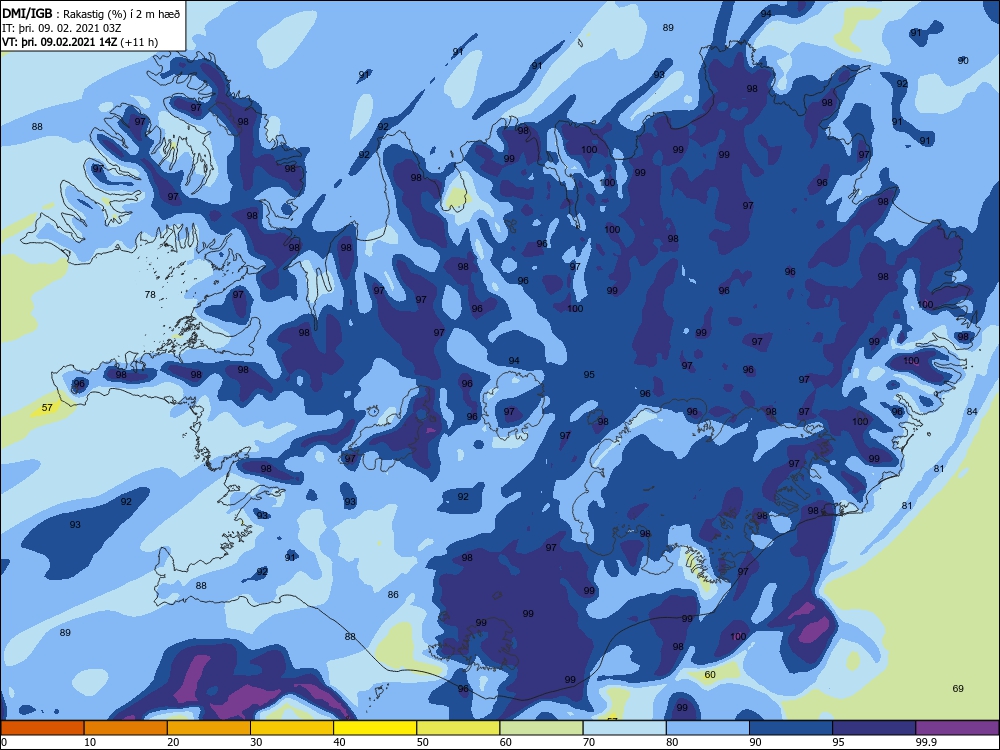Click the 'DMI/IGB : Rakastig (%) í 2 m hæð' title
Screen dimensions: 1000x750
click(91, 14)
